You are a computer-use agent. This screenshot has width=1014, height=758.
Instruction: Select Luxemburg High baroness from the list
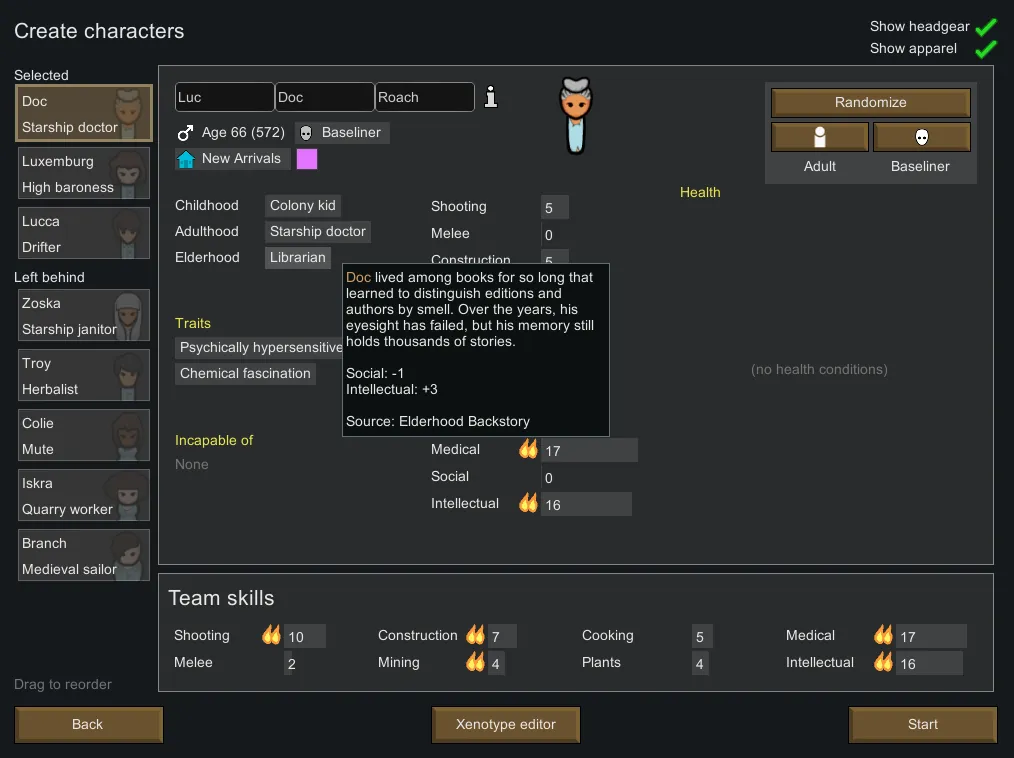[84, 174]
